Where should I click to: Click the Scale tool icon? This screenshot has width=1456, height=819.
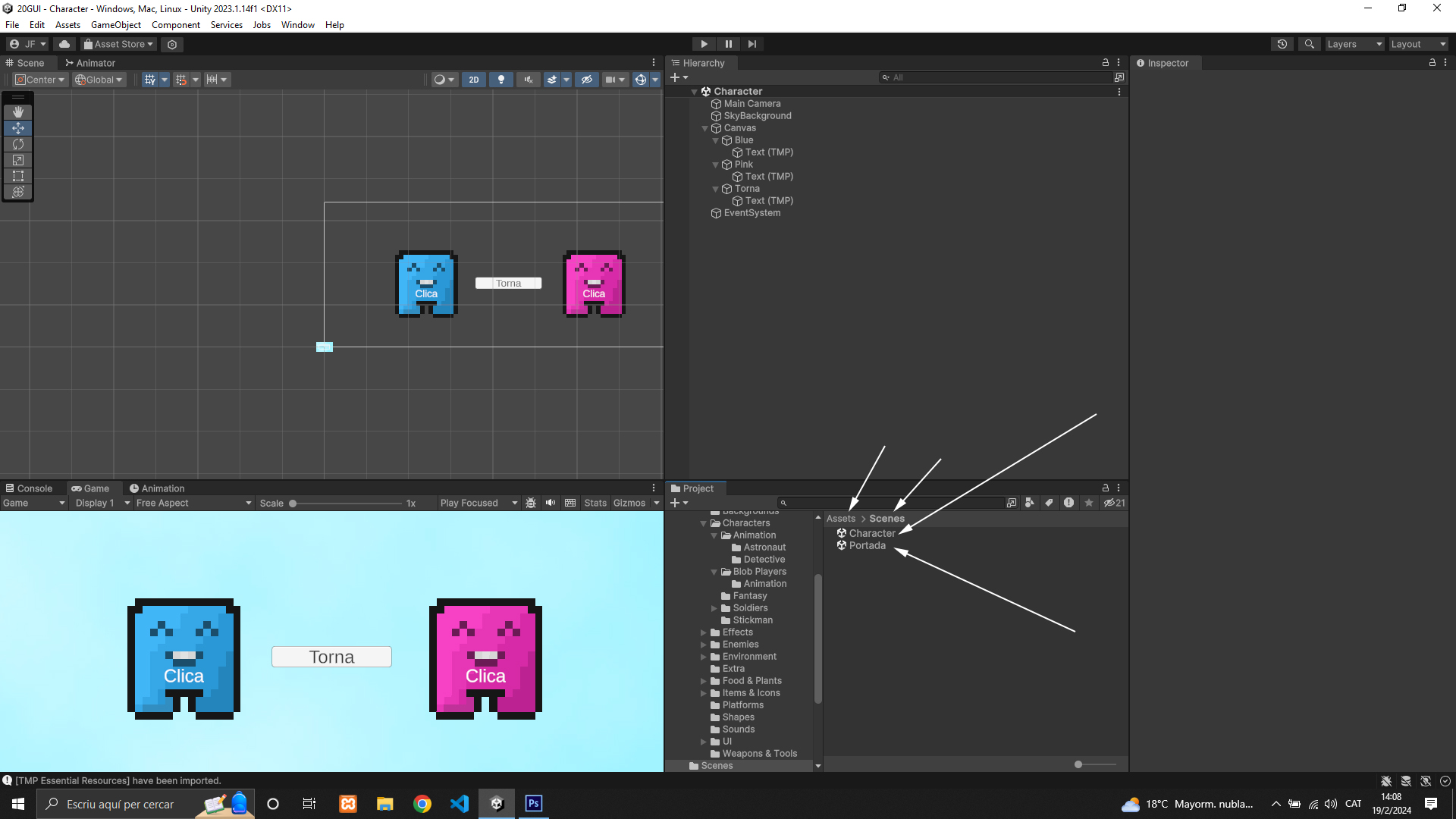click(x=18, y=160)
